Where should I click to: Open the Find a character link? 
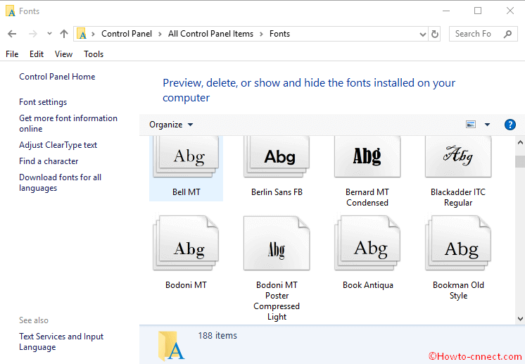pos(49,161)
